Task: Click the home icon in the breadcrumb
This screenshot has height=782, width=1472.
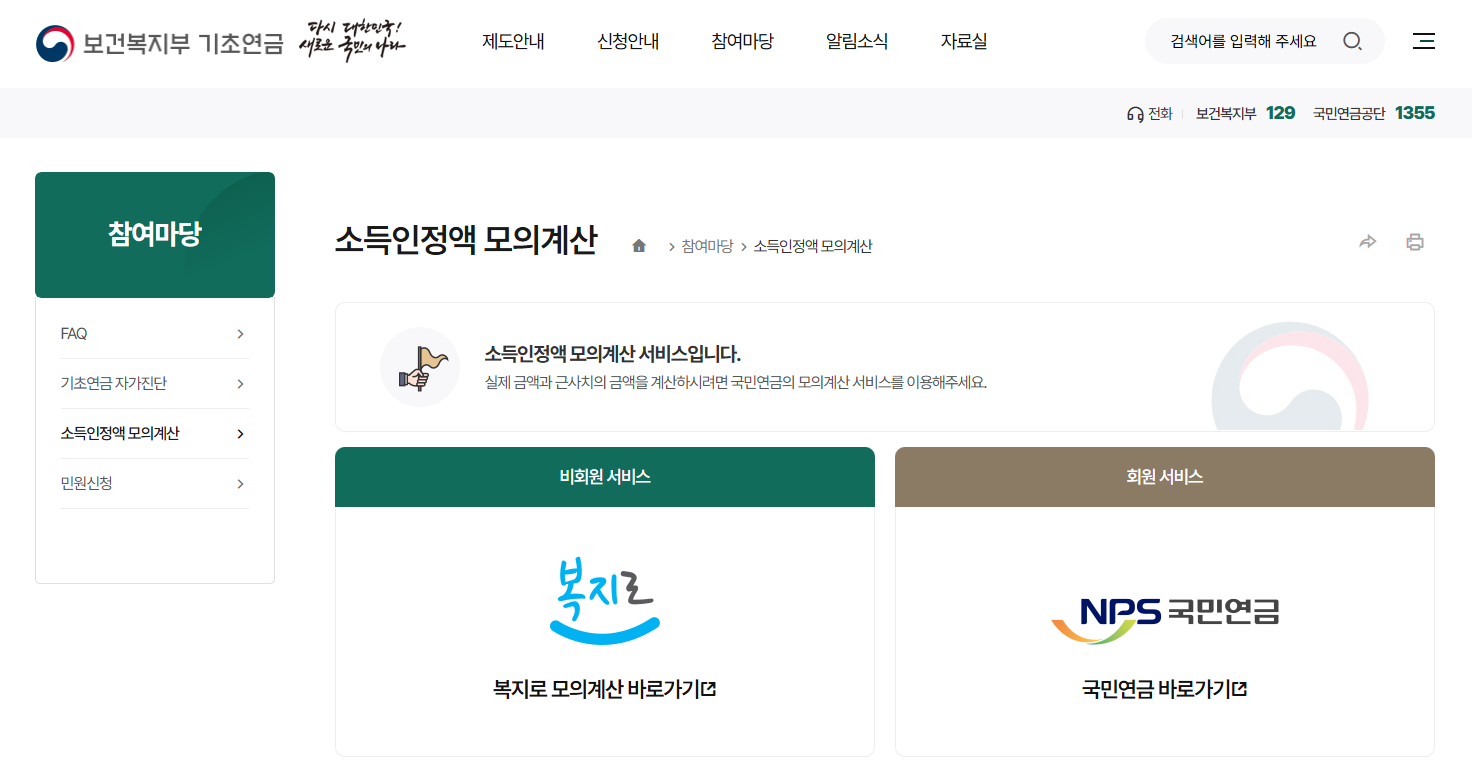Action: pos(638,244)
